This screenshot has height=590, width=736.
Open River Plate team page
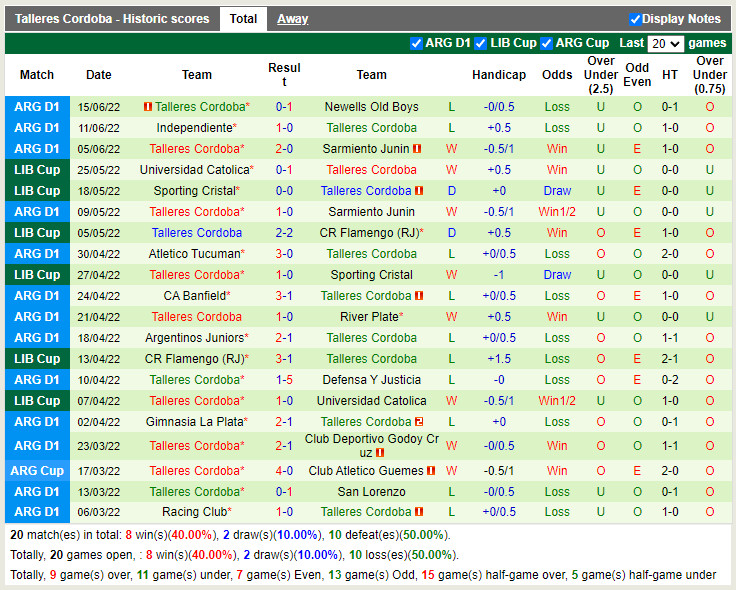[x=371, y=317]
